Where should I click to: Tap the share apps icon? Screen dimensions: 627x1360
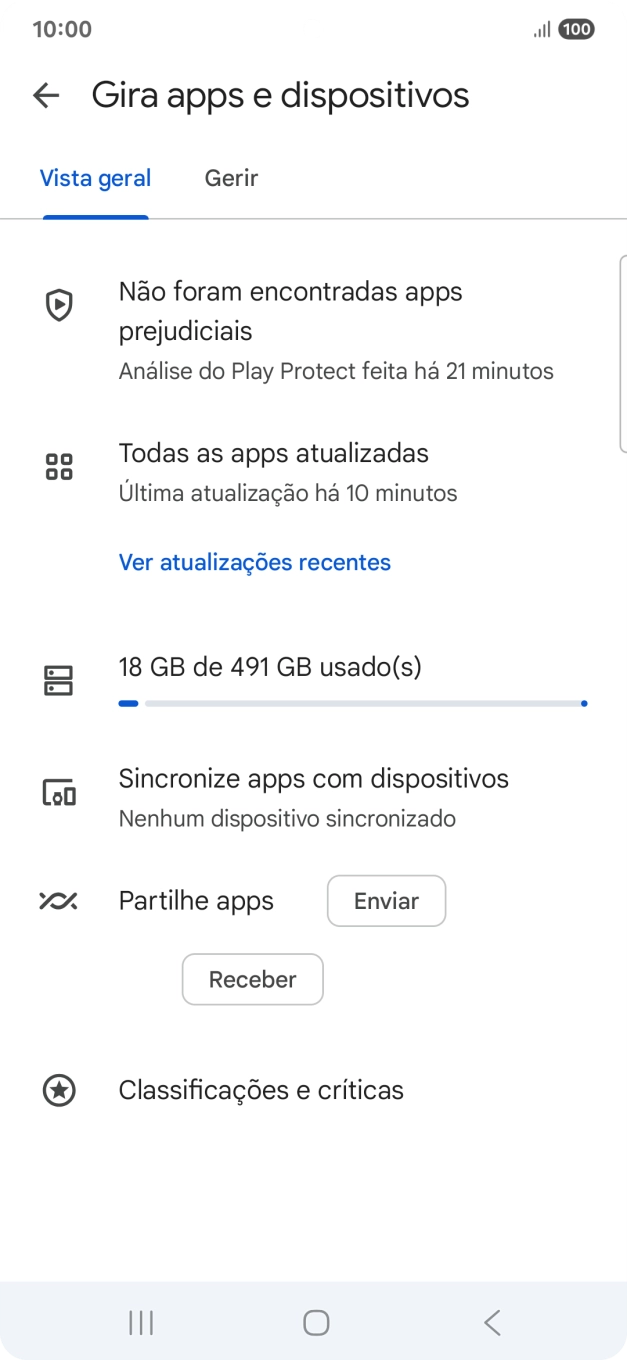(59, 901)
